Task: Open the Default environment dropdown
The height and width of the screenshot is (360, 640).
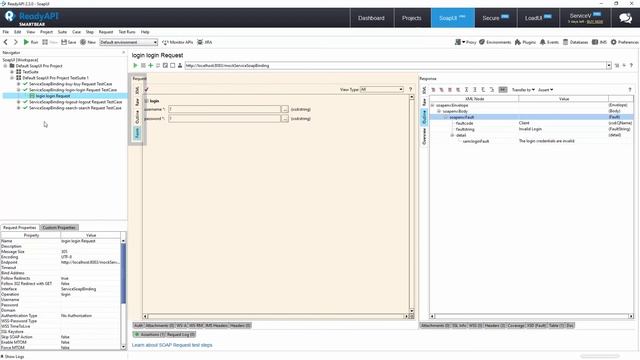Action: [129, 42]
